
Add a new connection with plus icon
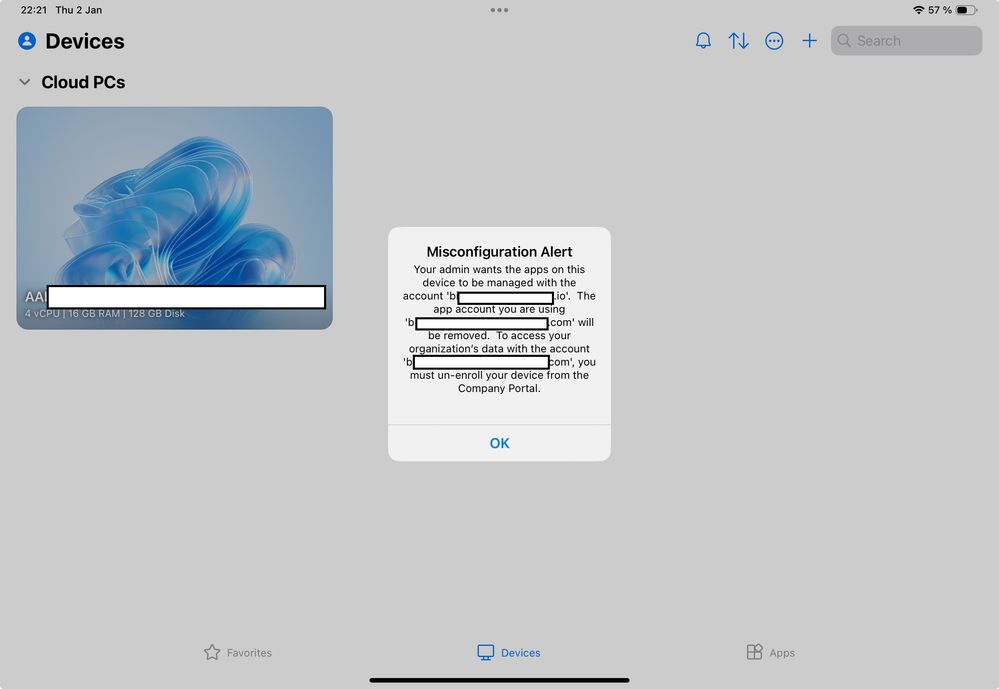[809, 41]
